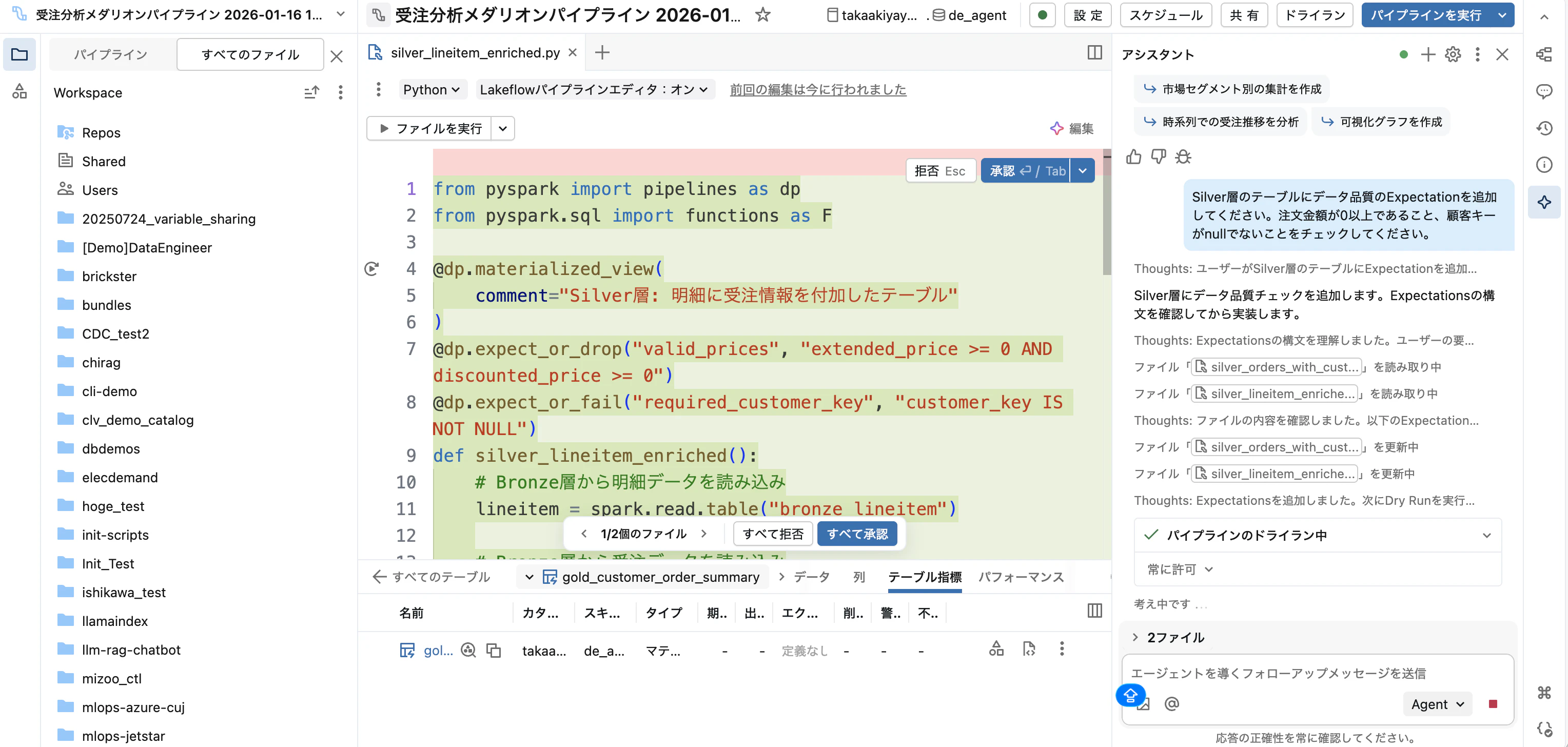Screen dimensions: 1568x747
Task: Click the ドライラン button in the top bar
Action: [x=1314, y=15]
